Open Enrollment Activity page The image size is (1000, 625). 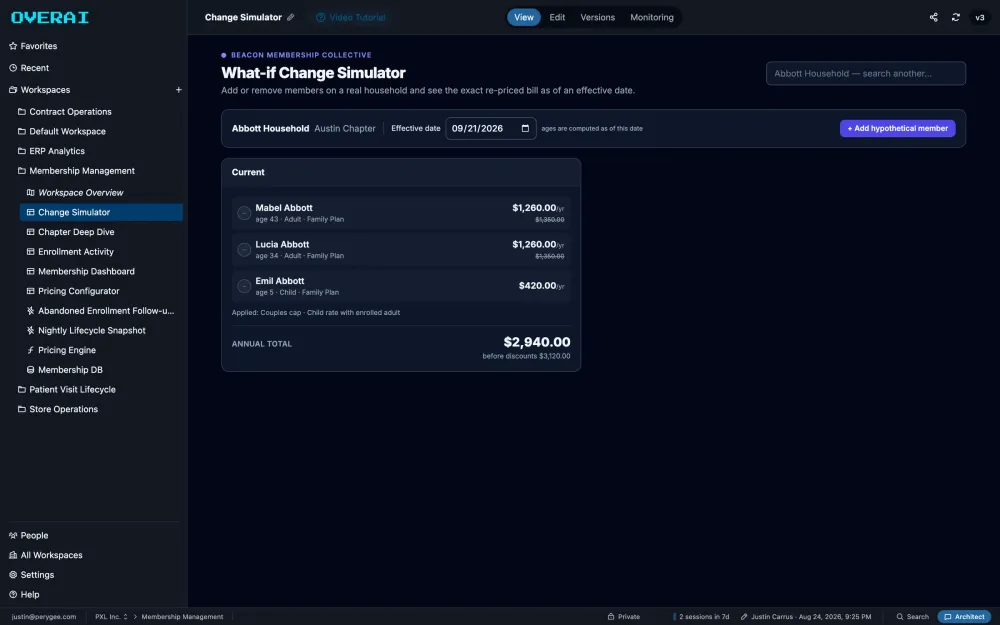(x=70, y=252)
